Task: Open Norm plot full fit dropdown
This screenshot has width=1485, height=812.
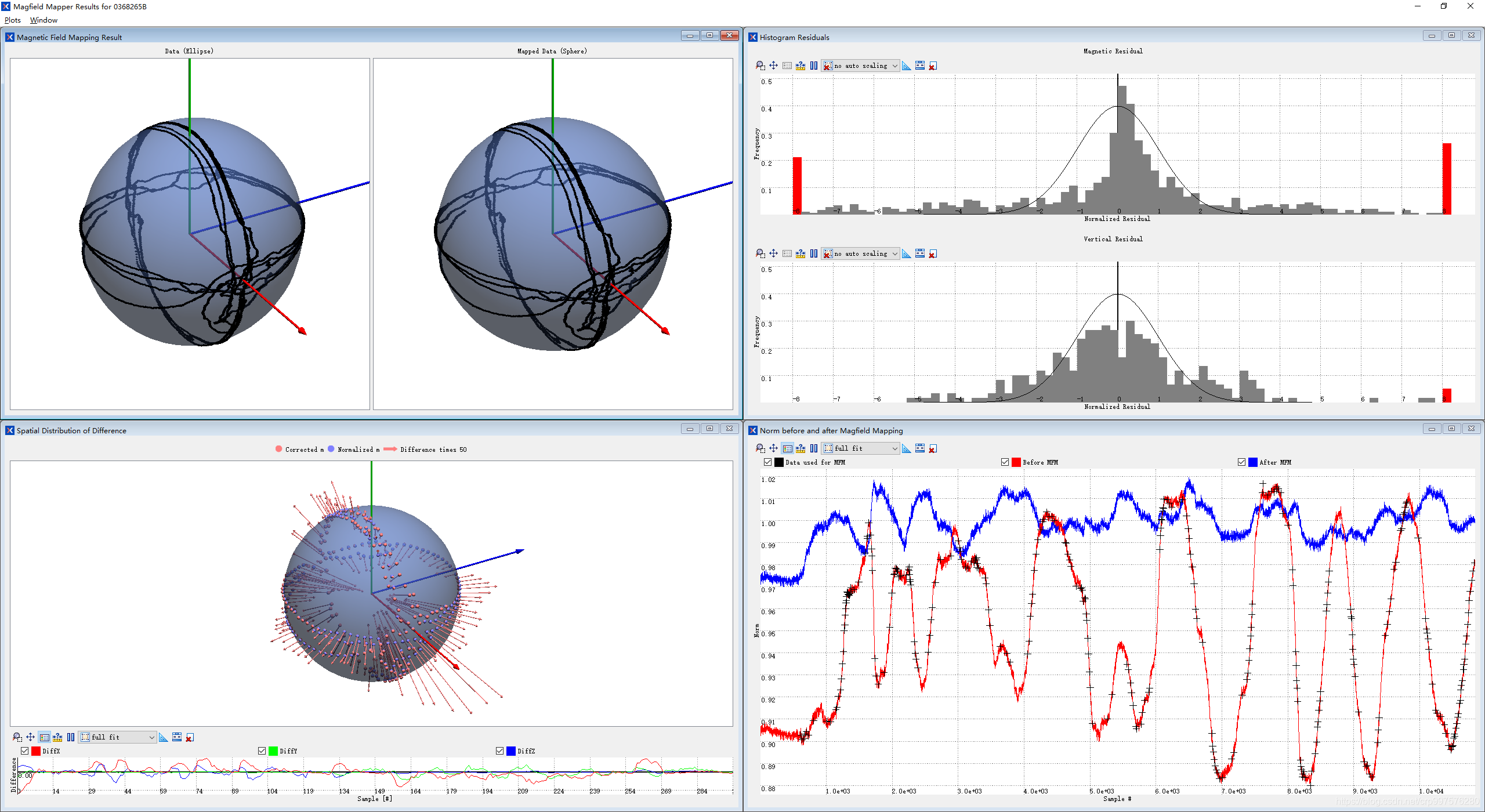Action: [861, 448]
